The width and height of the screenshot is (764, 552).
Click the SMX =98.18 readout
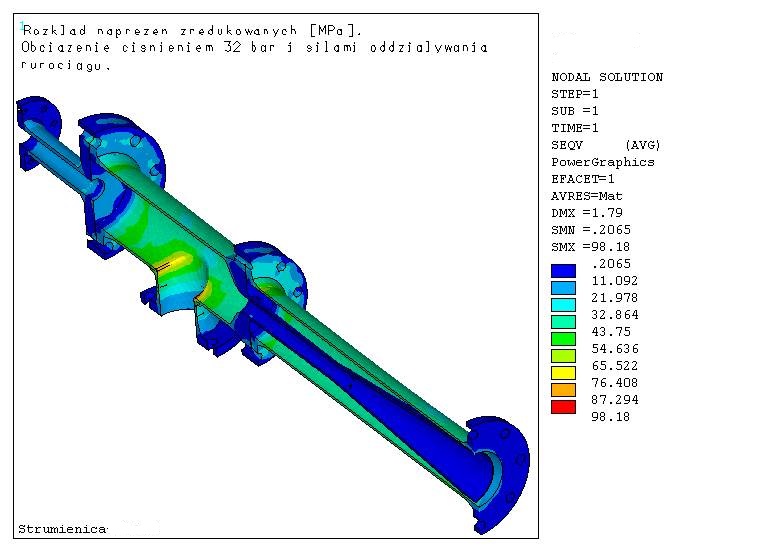(591, 247)
